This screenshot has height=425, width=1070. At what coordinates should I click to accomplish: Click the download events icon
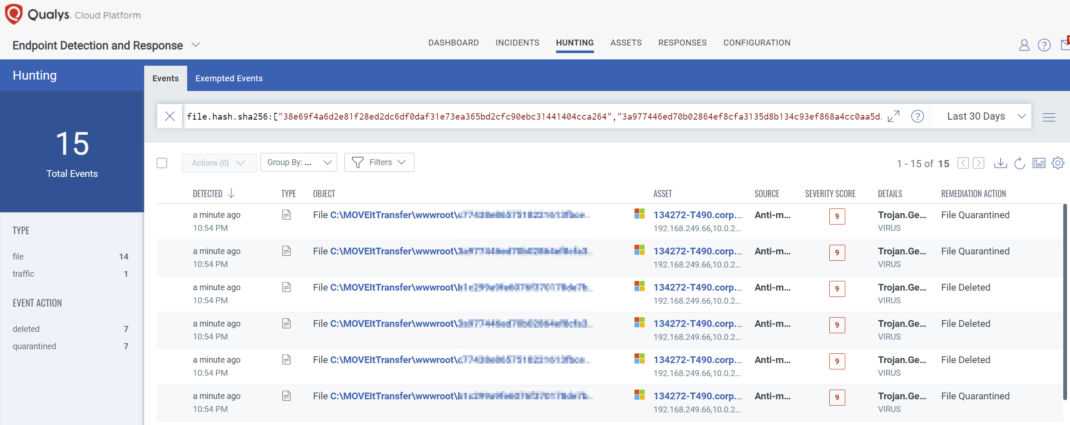coord(1000,163)
